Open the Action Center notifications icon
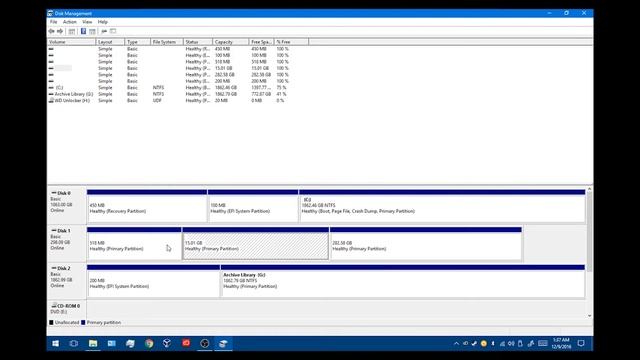 point(581,344)
